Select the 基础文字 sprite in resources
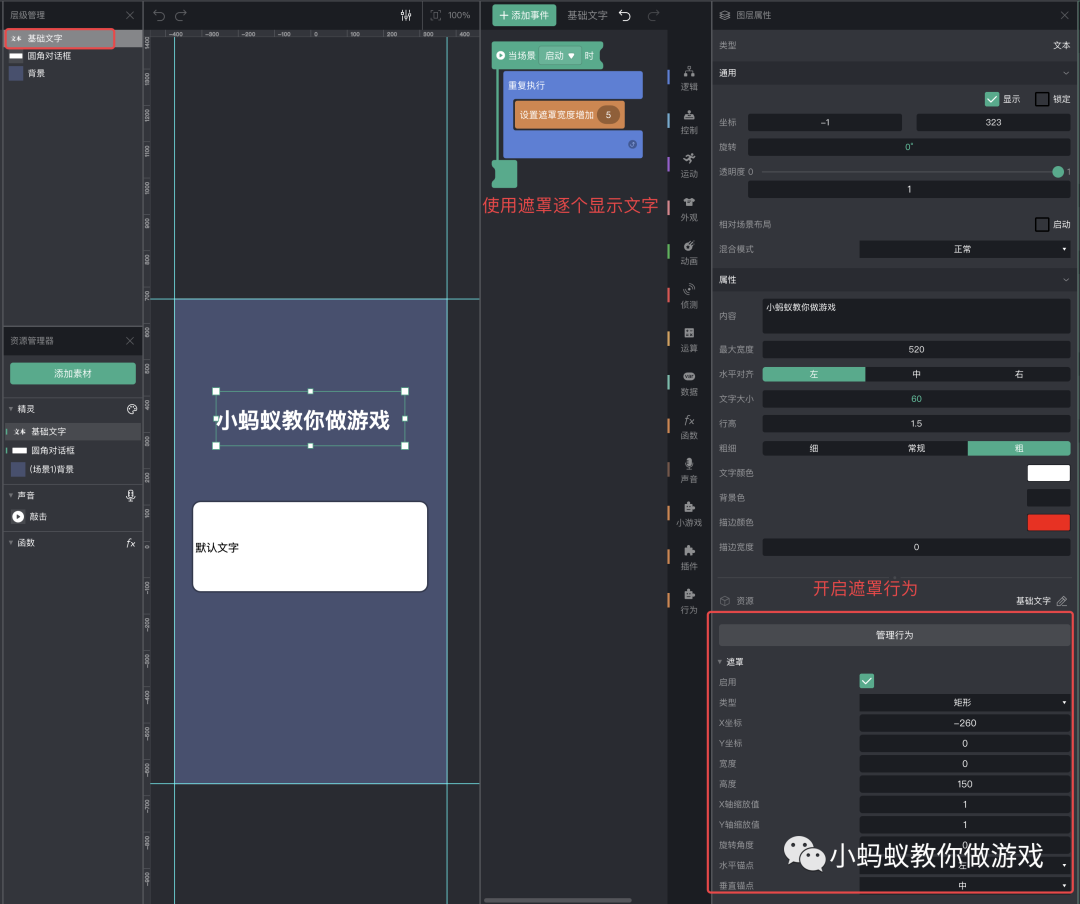1080x904 pixels. tap(72, 431)
